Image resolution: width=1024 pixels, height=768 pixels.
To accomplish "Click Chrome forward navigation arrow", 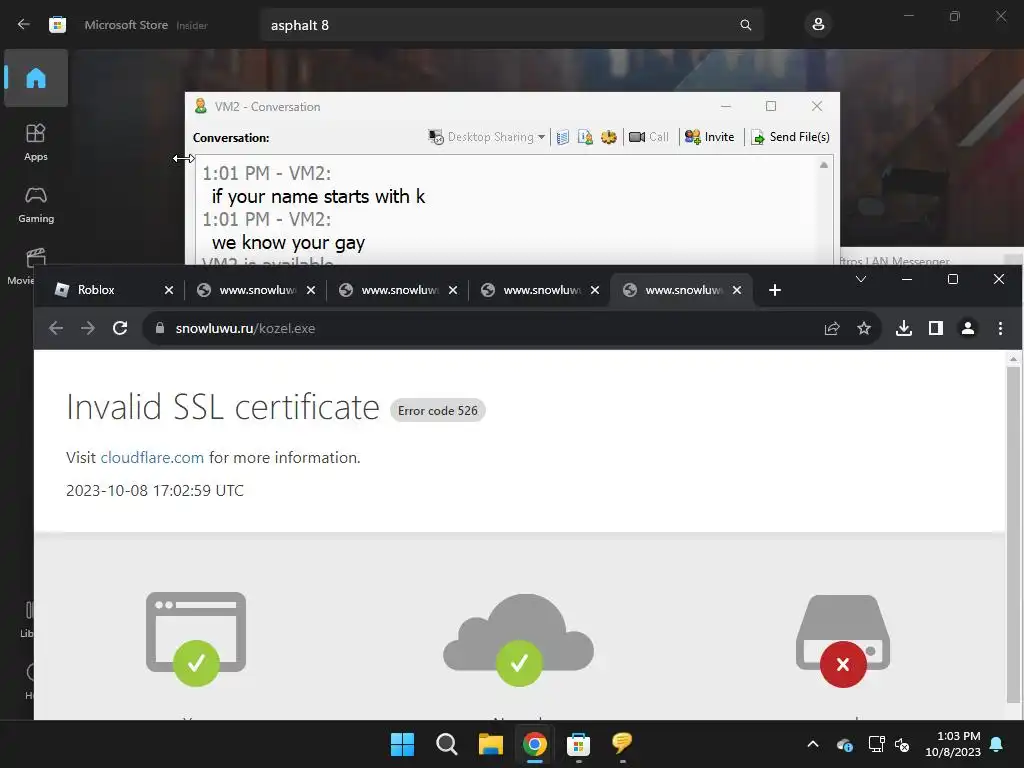I will point(88,328).
